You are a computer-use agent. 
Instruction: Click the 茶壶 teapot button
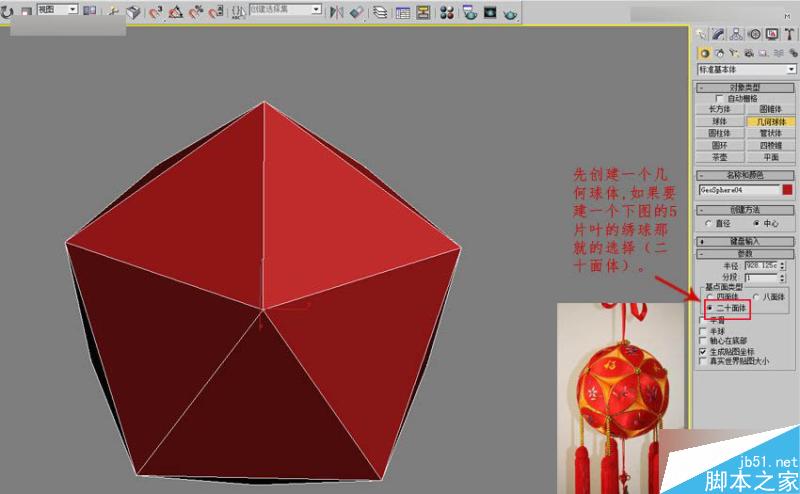click(719, 157)
